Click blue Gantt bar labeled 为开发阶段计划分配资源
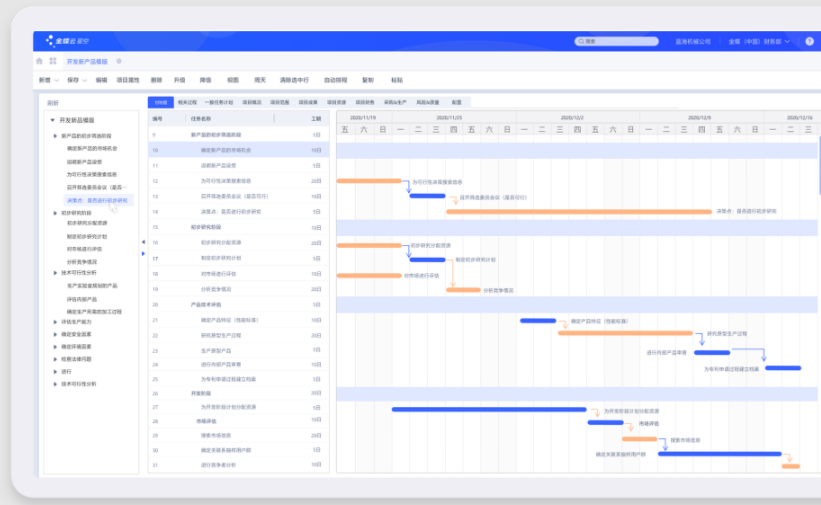Image resolution: width=821 pixels, height=505 pixels. tap(489, 410)
